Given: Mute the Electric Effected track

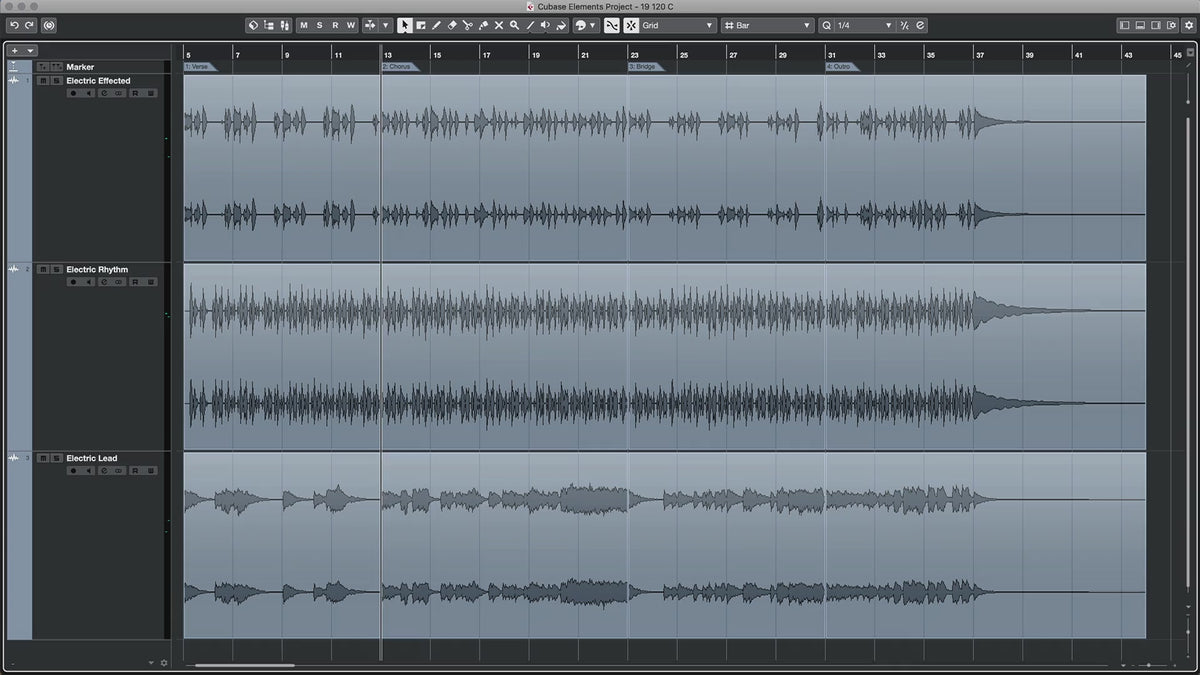Looking at the screenshot, I should pyautogui.click(x=41, y=81).
